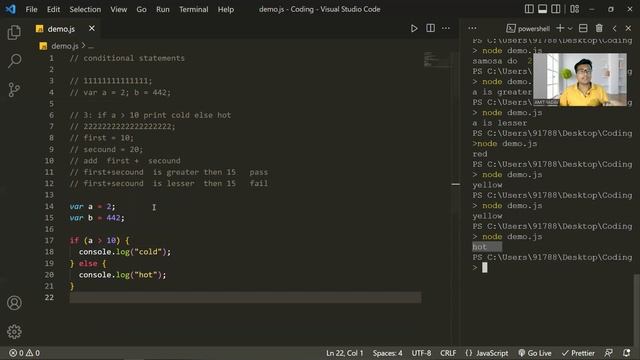Image resolution: width=640 pixels, height=360 pixels.
Task: Open Customize Layout icon
Action: click(575, 9)
